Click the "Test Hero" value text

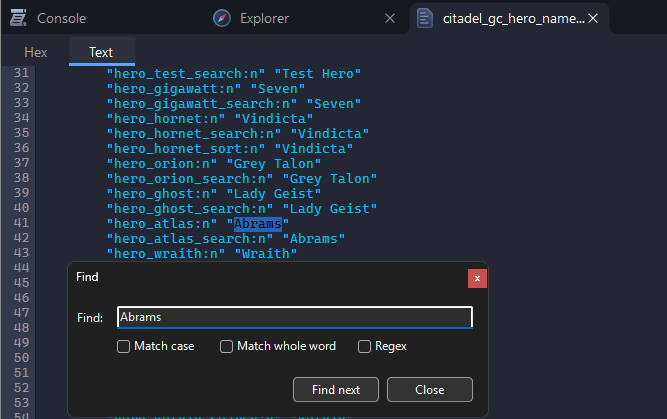pyautogui.click(x=318, y=74)
